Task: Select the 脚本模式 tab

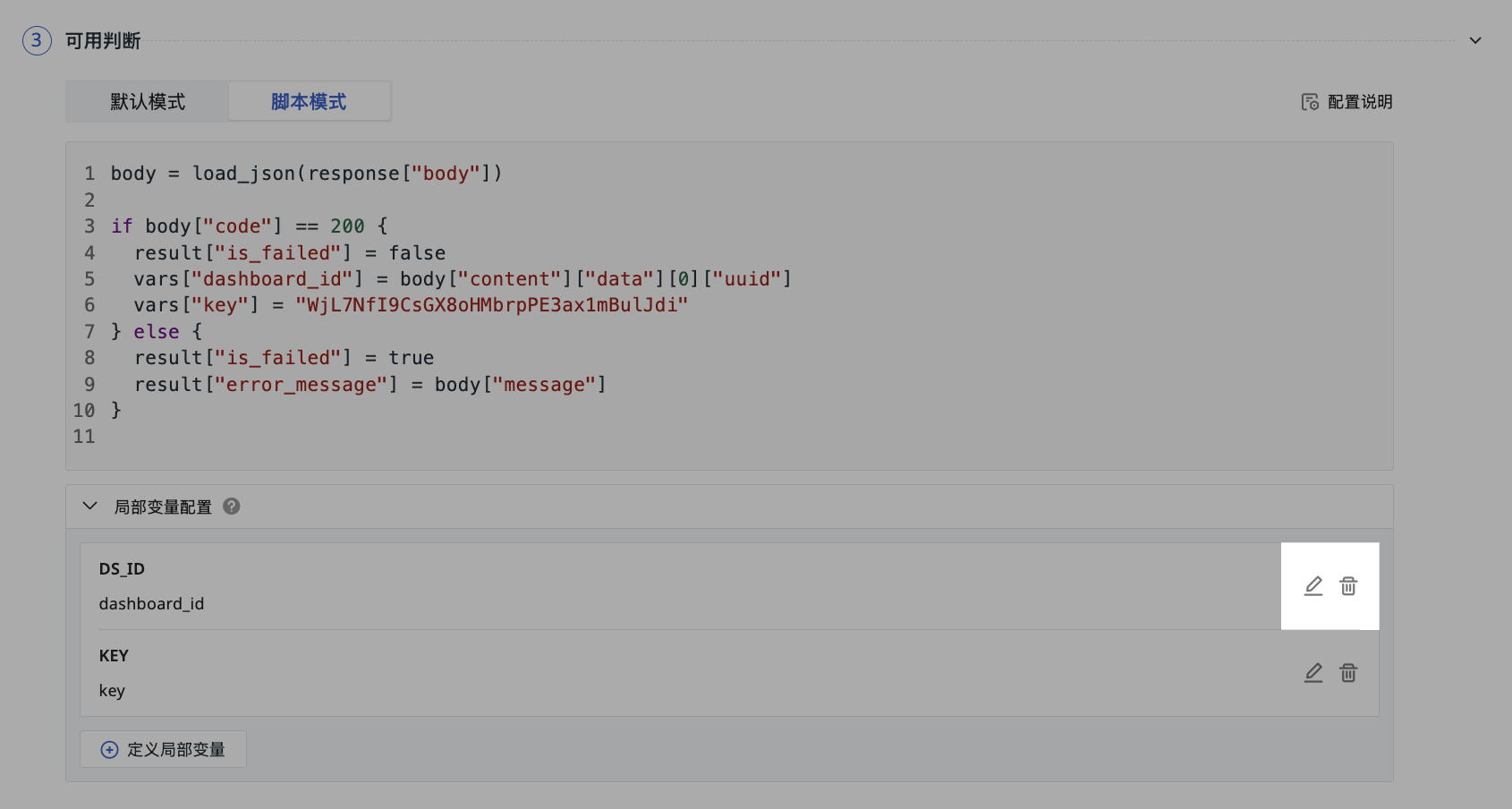Action: [309, 102]
